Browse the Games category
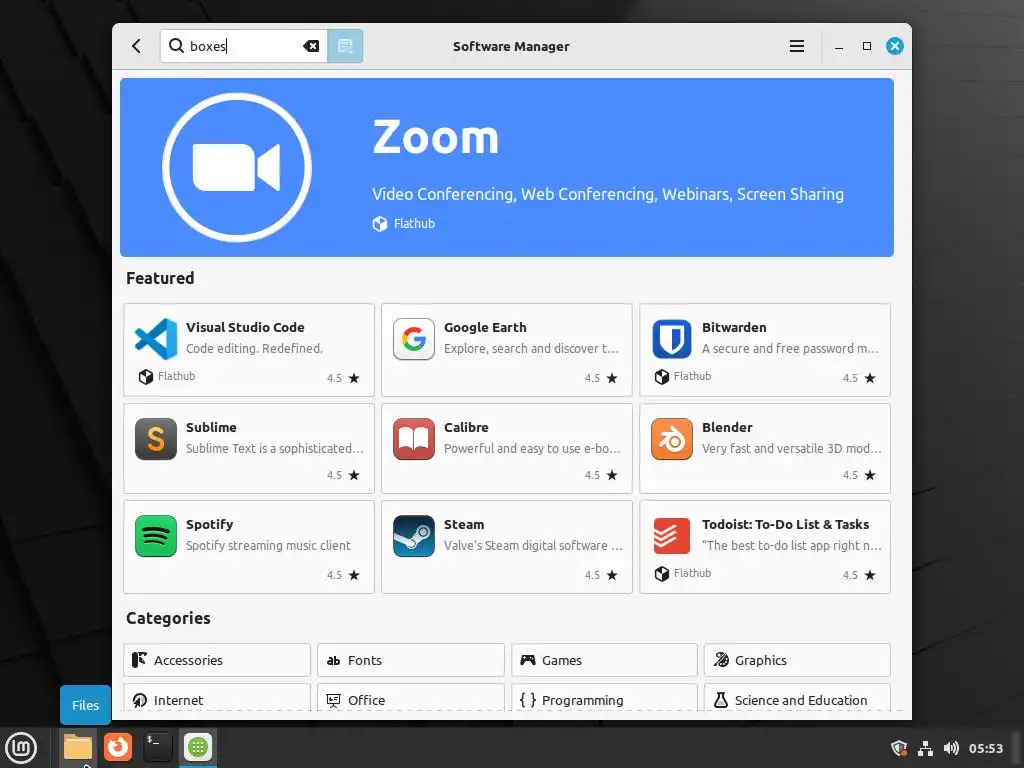This screenshot has width=1024, height=768. pos(605,660)
